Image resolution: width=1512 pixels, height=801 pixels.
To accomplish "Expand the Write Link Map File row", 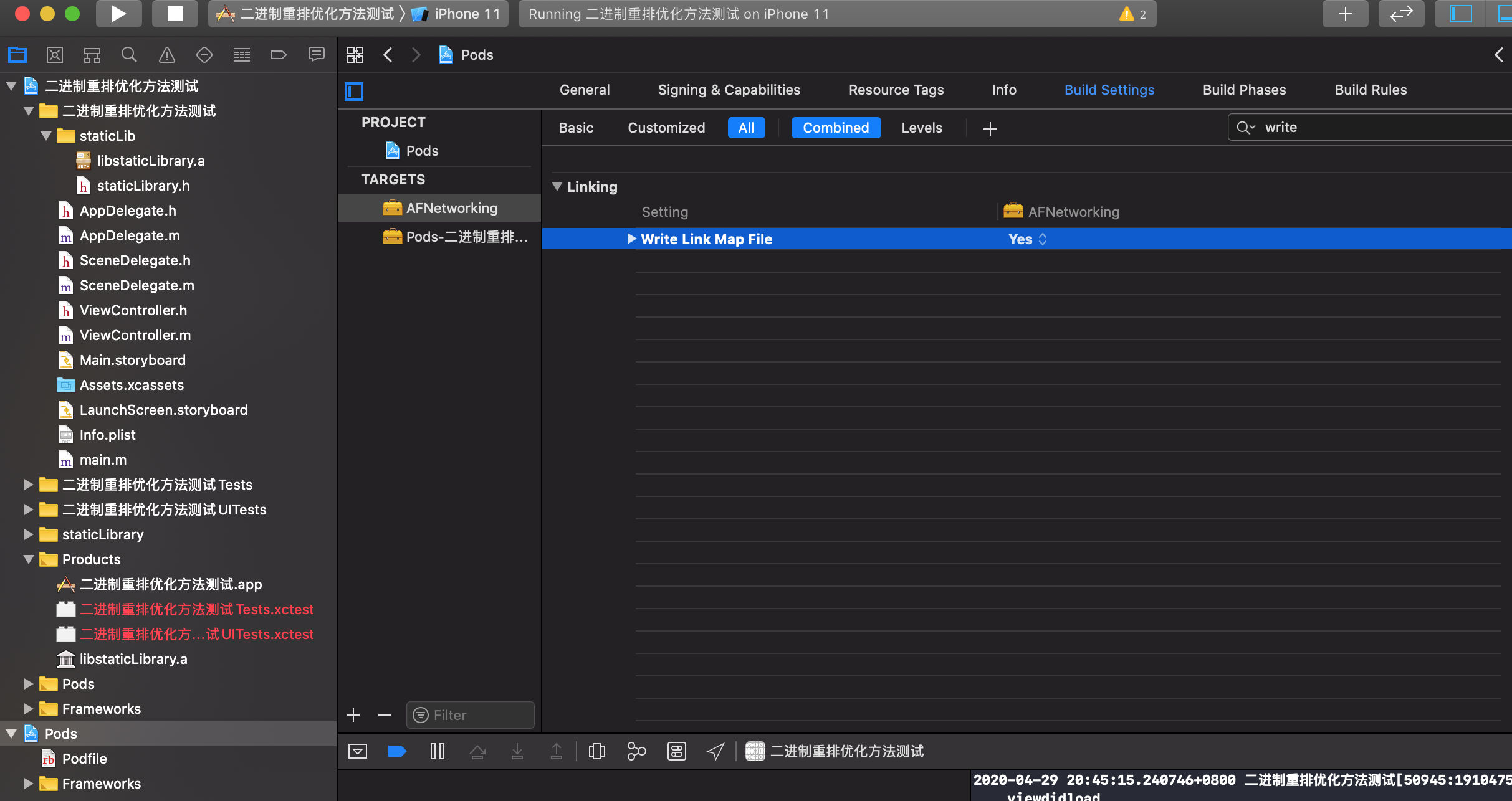I will click(x=631, y=239).
